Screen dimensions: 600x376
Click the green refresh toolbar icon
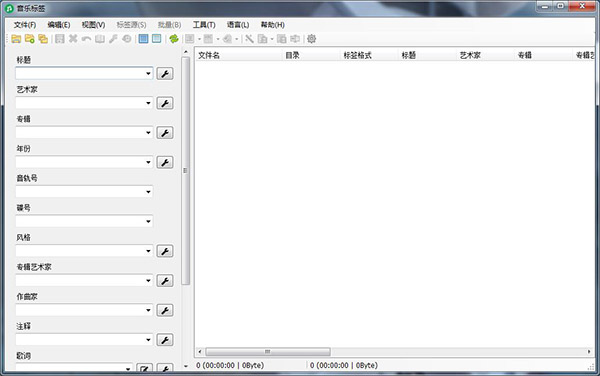(174, 39)
